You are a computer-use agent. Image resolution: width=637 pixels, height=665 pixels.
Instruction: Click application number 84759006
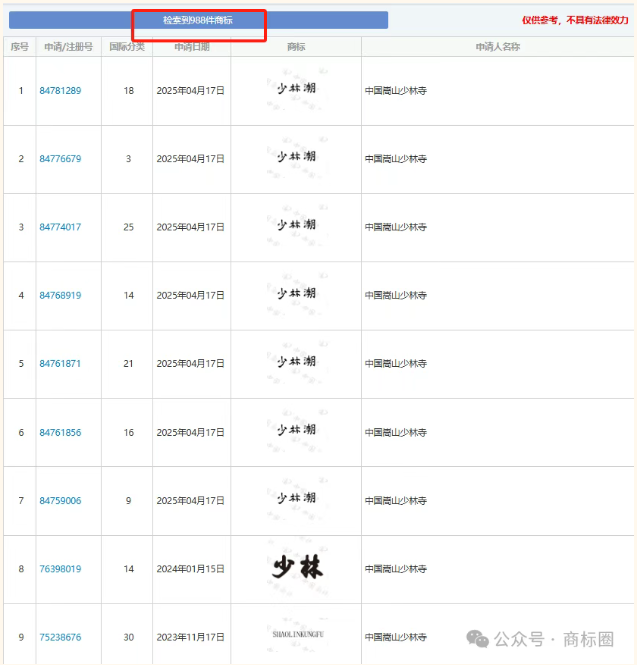point(60,500)
